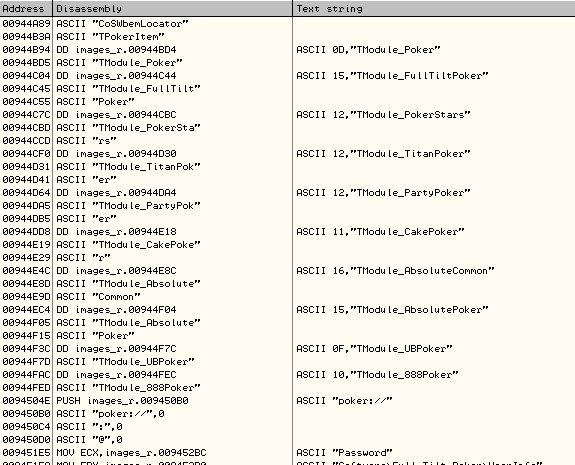This screenshot has height=465, width=575.
Task: Select text string 10,"TModule_888Poker"
Action: [377, 375]
